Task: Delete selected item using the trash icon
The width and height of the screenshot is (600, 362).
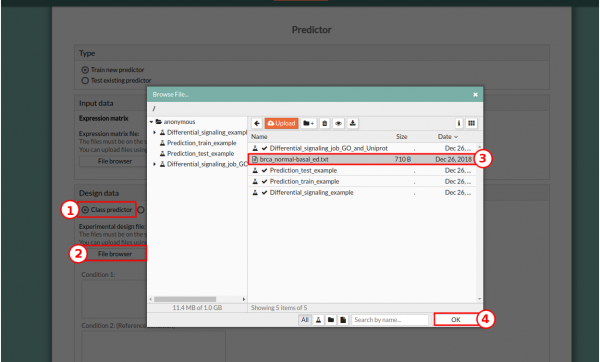Action: pyautogui.click(x=324, y=123)
